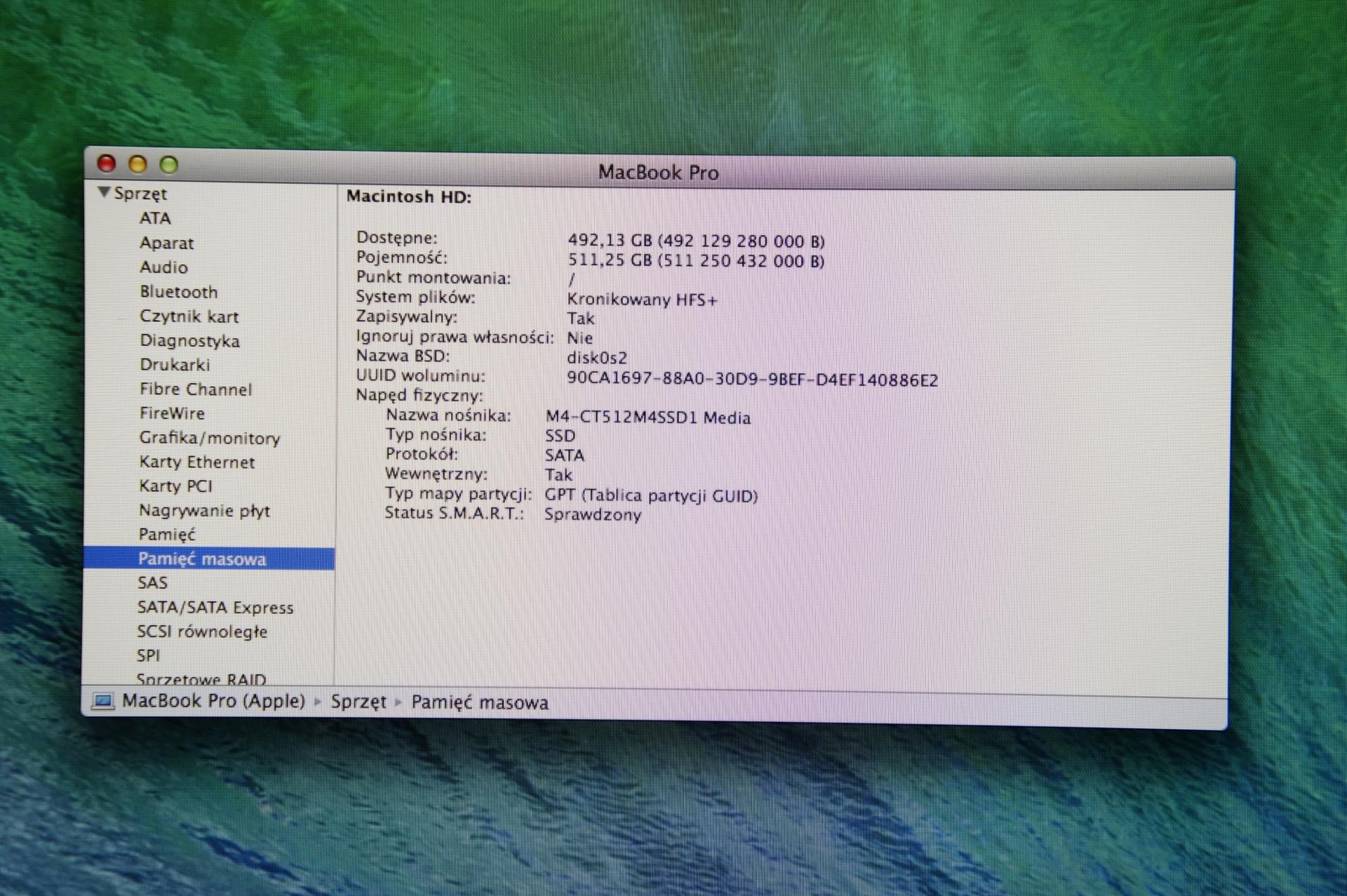This screenshot has width=1347, height=896.
Task: Zoom window with green button
Action: click(x=168, y=165)
